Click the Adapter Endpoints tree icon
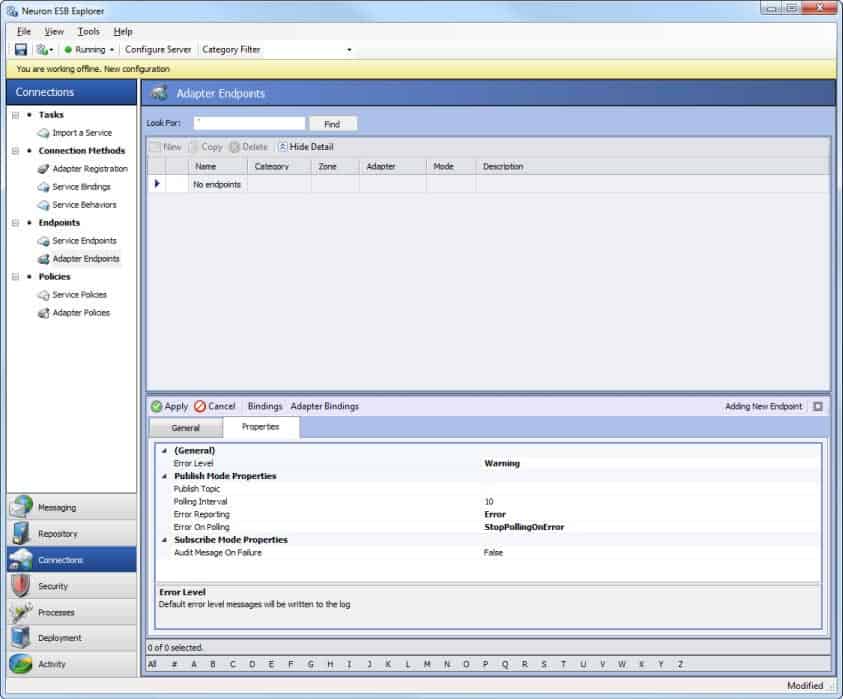This screenshot has height=699, width=843. 44,259
